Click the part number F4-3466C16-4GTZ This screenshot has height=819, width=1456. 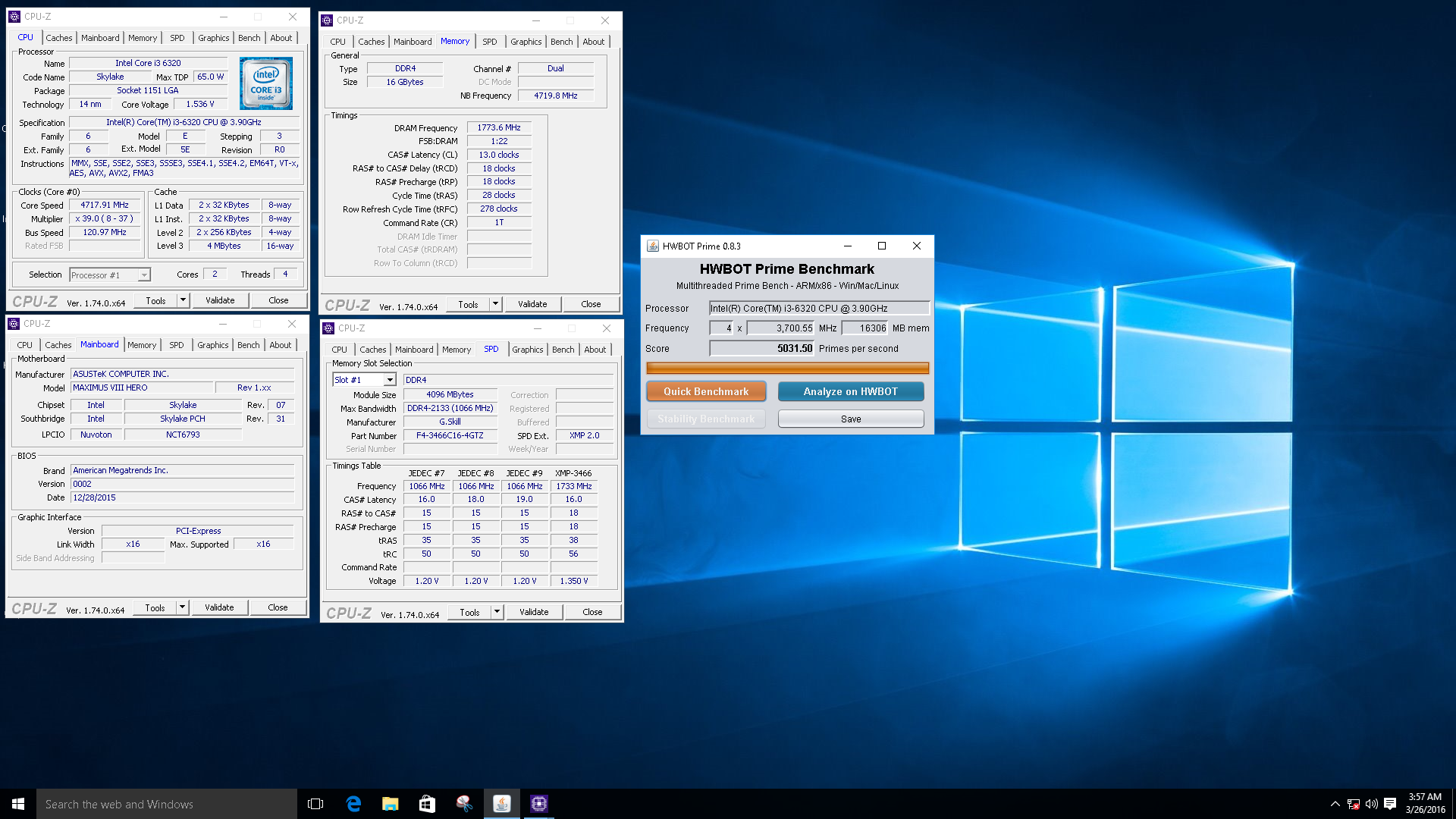coord(450,436)
